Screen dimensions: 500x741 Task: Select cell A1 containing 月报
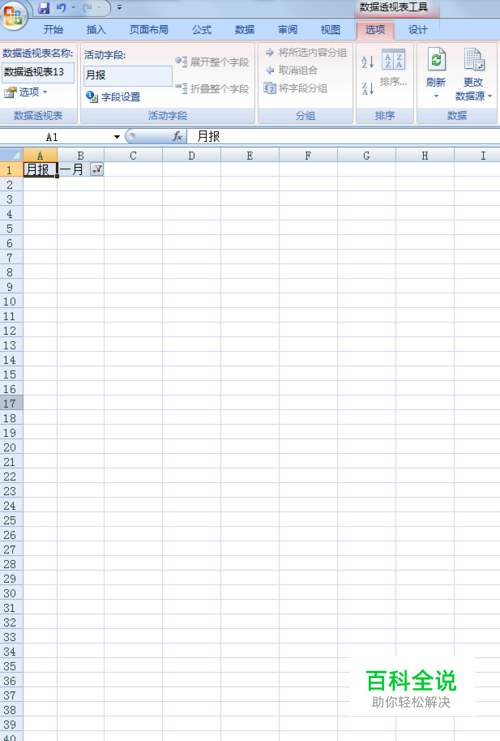click(x=40, y=170)
